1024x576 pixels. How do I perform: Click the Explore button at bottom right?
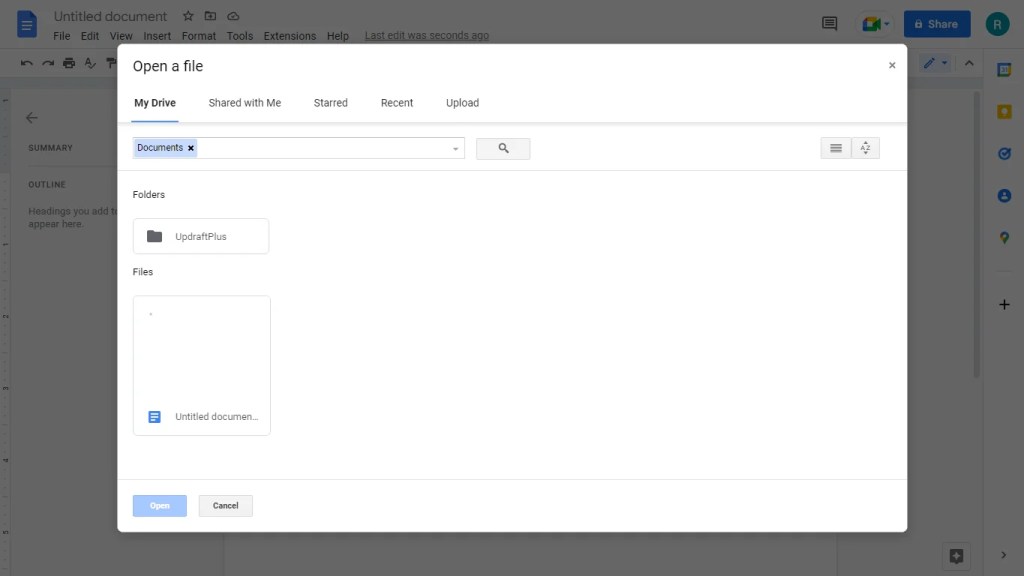(x=956, y=556)
